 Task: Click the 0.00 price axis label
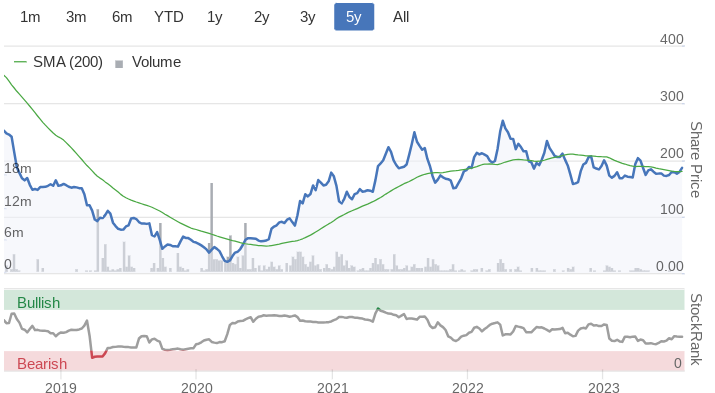(x=669, y=266)
